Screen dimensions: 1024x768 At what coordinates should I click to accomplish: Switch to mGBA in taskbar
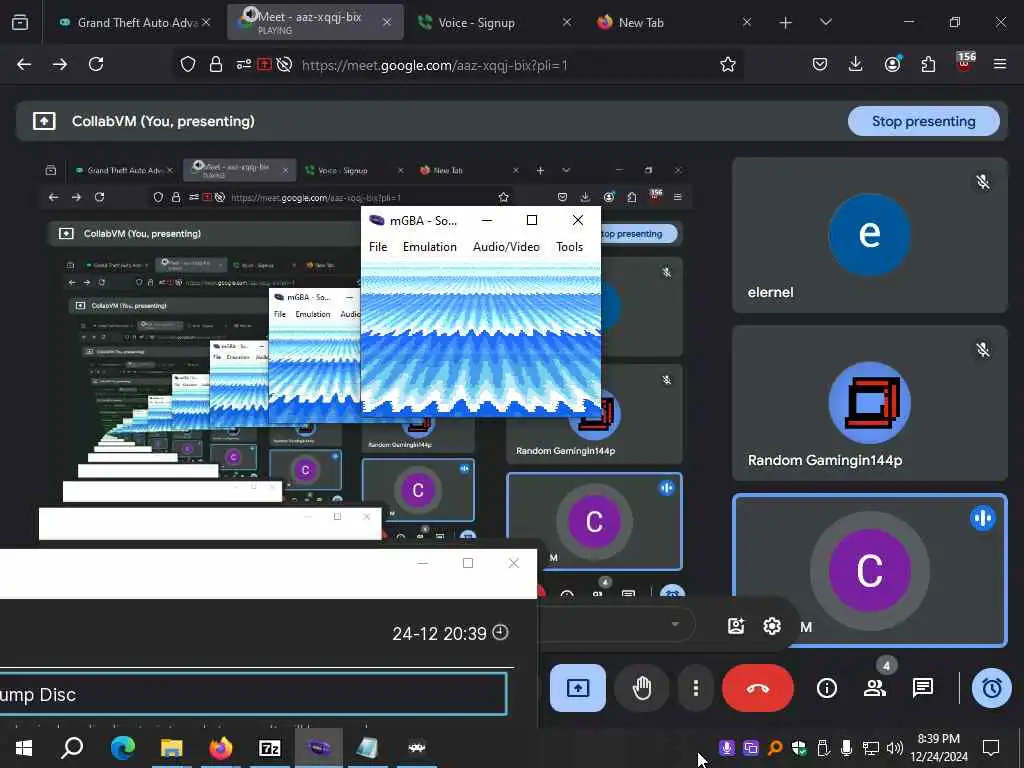click(x=319, y=747)
